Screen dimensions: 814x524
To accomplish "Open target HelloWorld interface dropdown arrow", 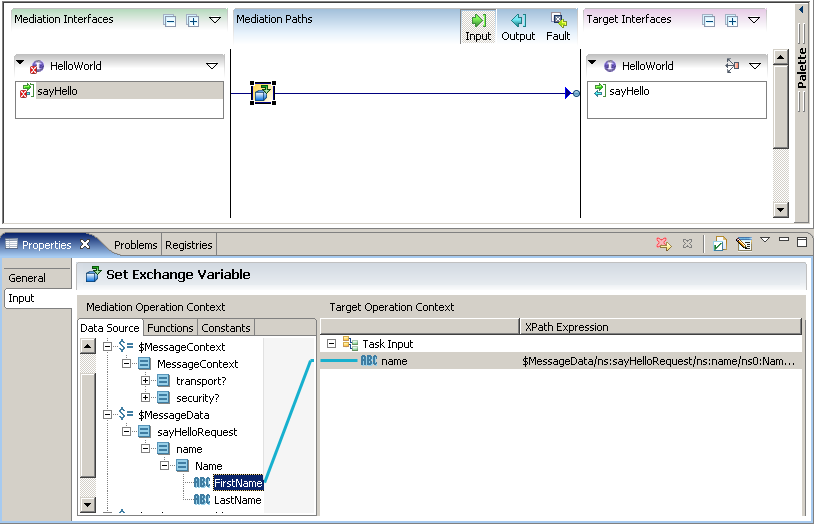I will coord(755,66).
